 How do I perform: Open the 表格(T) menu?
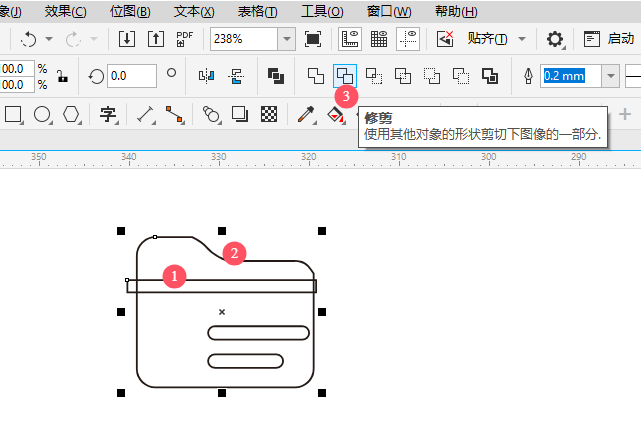(x=258, y=11)
